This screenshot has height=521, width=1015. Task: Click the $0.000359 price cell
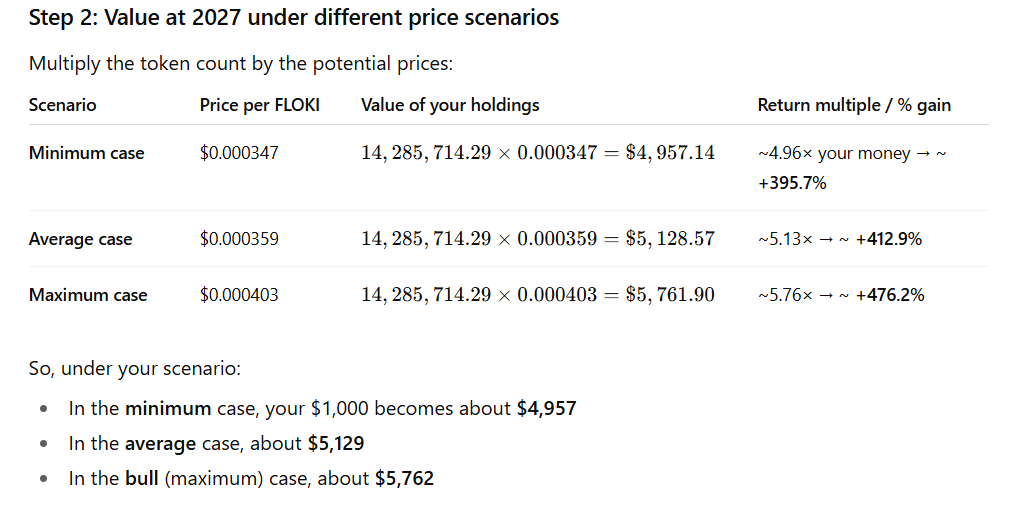point(239,239)
